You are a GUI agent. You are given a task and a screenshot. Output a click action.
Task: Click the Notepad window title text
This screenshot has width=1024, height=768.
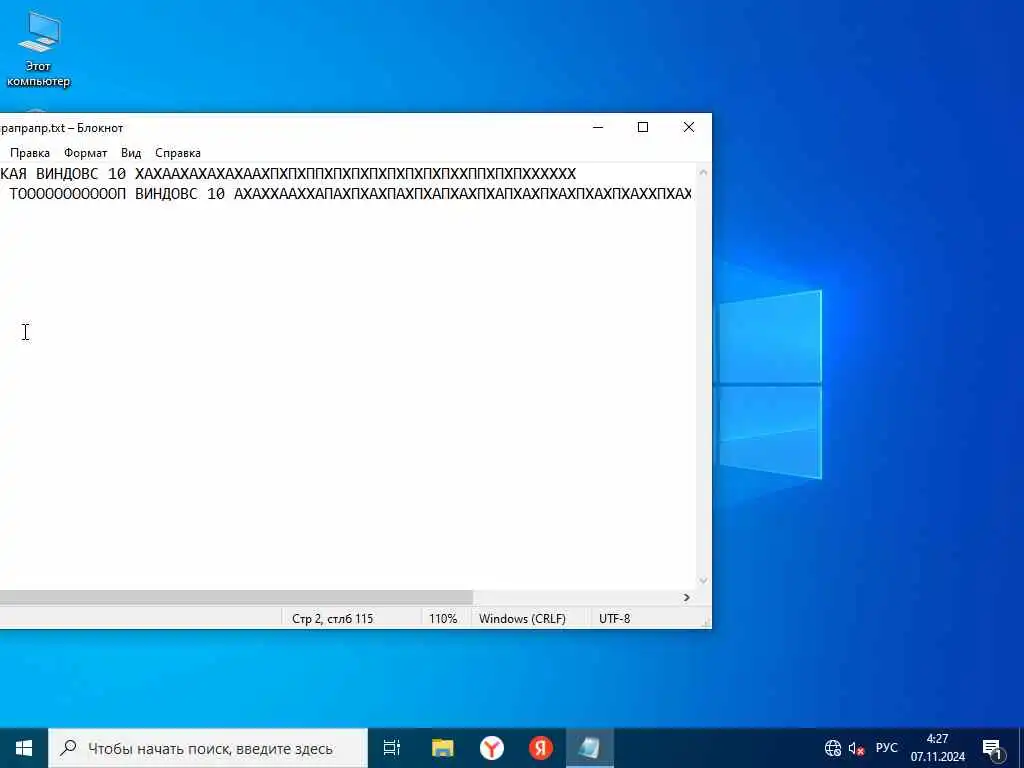(61, 128)
